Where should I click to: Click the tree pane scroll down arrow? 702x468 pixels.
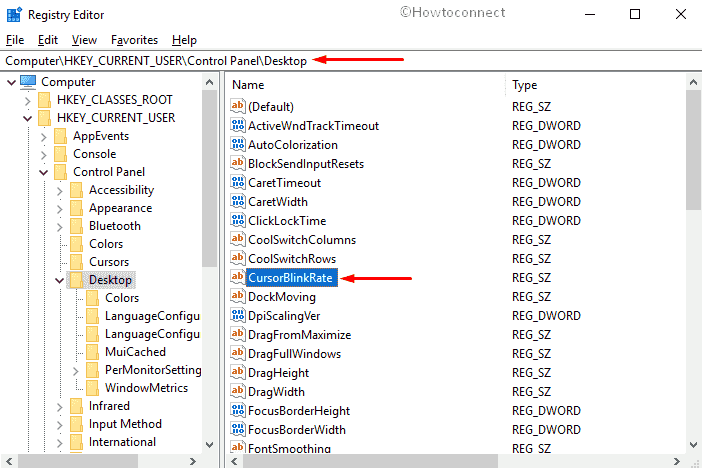[x=209, y=444]
